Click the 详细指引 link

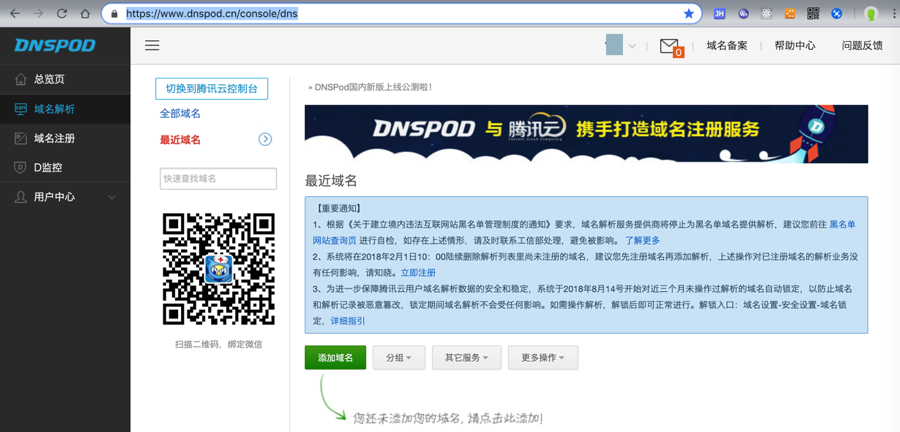click(x=348, y=321)
